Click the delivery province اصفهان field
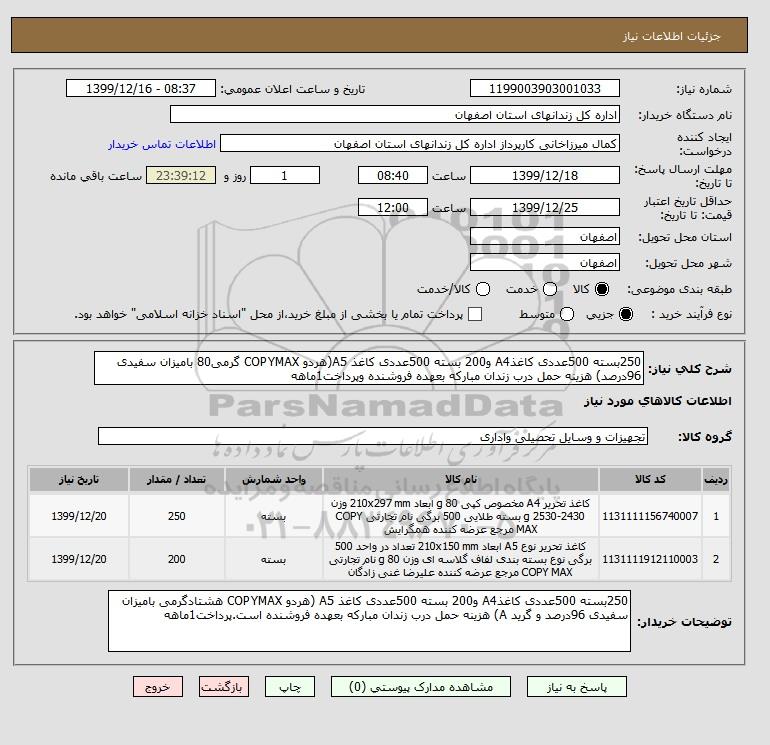Screen dimensions: 770x745 [x=545, y=237]
